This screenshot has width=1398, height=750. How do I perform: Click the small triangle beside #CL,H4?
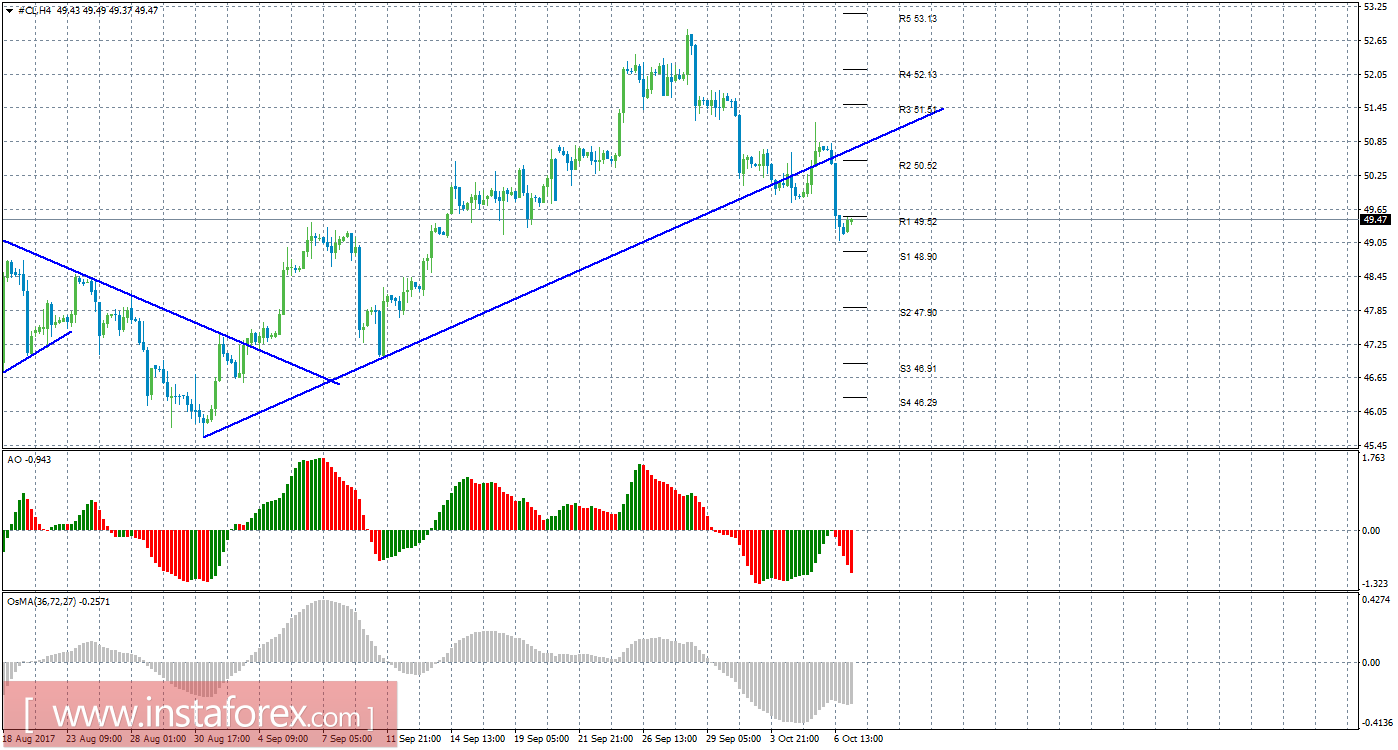(x=9, y=9)
